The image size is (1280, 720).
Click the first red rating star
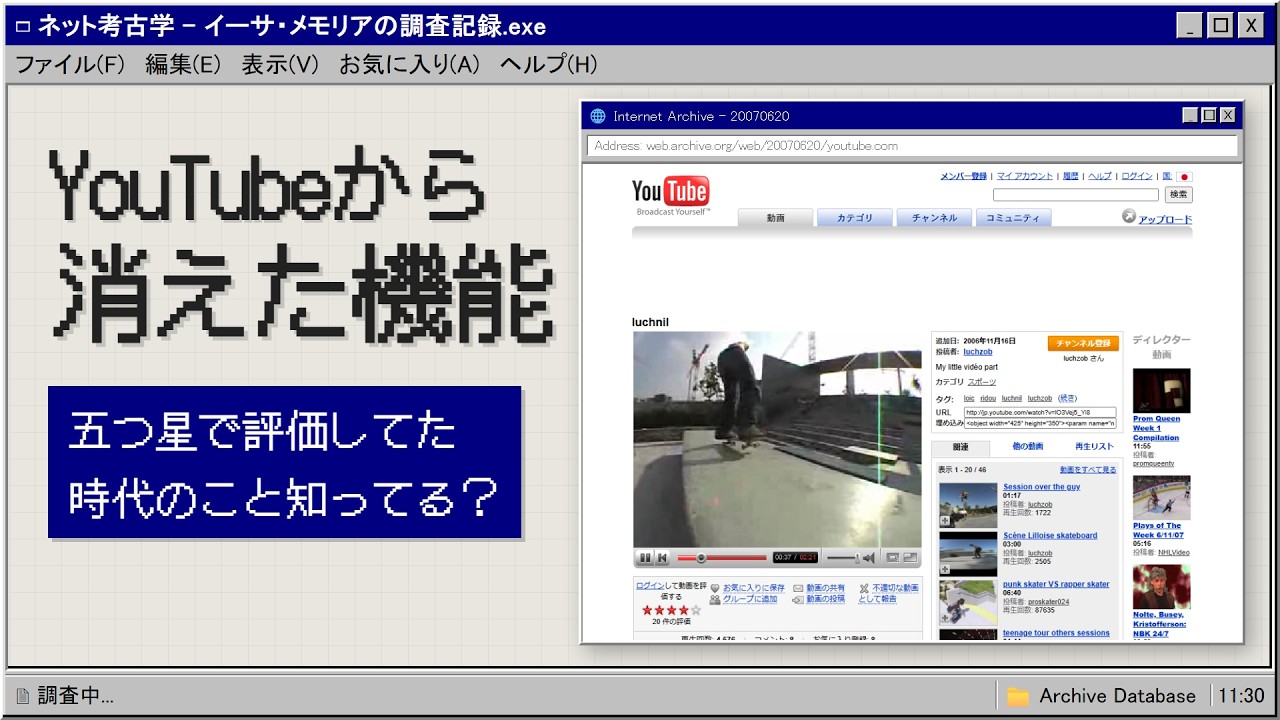coord(647,610)
